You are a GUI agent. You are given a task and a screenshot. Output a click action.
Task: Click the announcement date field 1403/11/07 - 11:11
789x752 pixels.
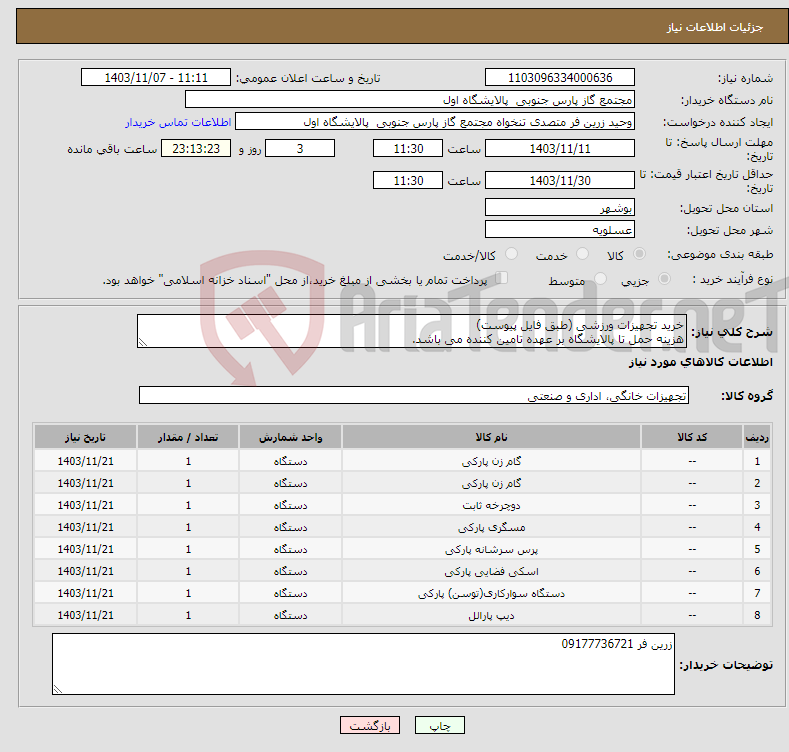point(156,78)
